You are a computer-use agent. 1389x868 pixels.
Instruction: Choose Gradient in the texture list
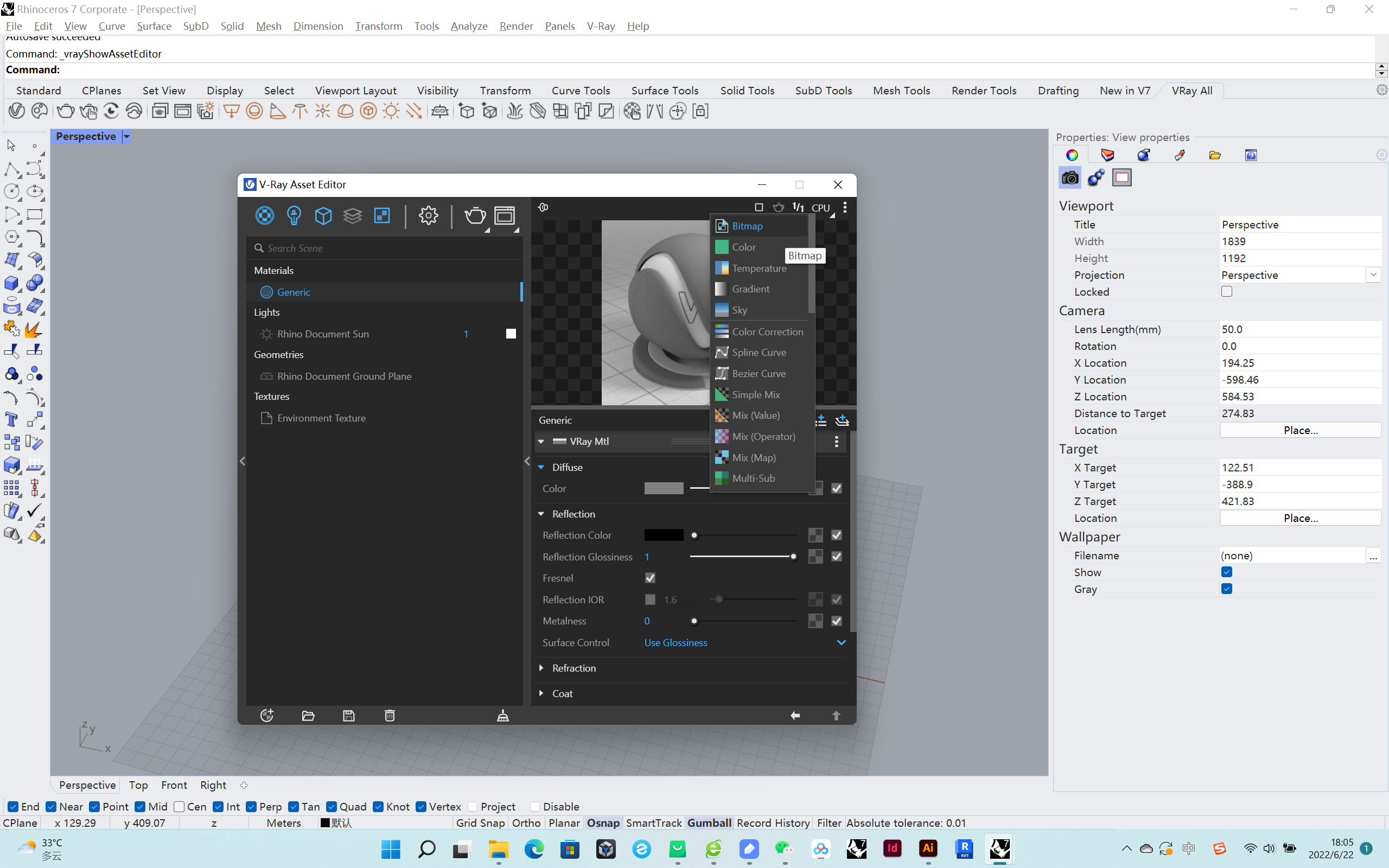tap(759, 289)
